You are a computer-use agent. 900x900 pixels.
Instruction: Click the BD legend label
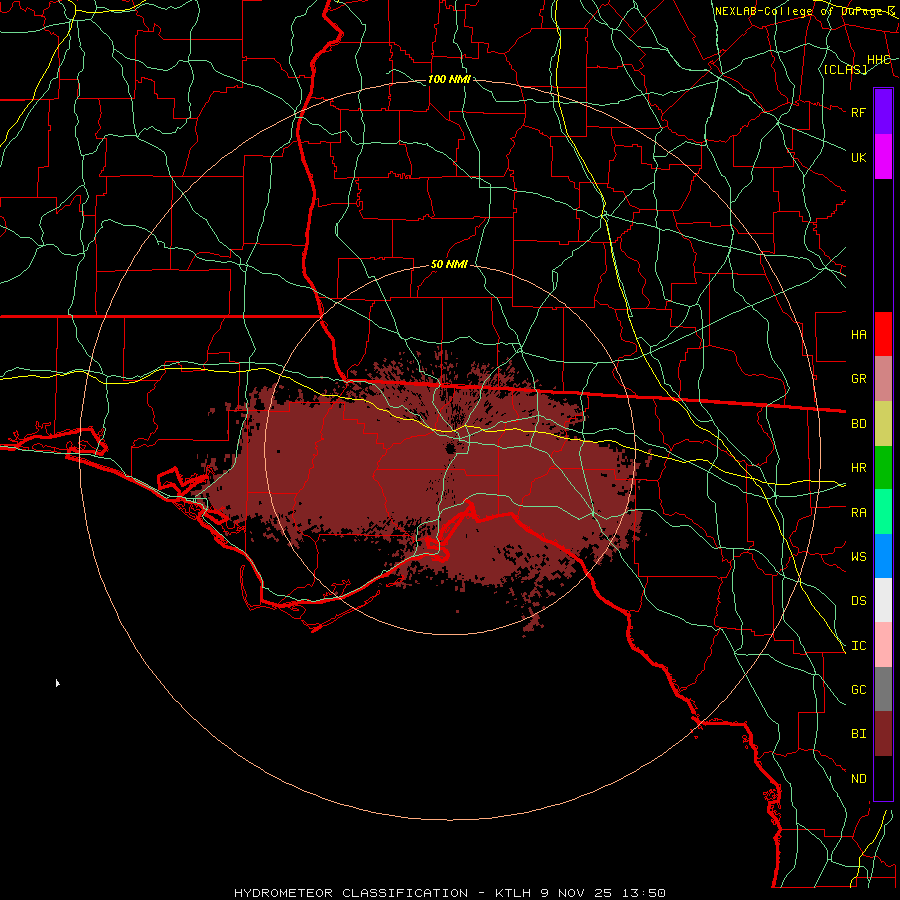858,424
